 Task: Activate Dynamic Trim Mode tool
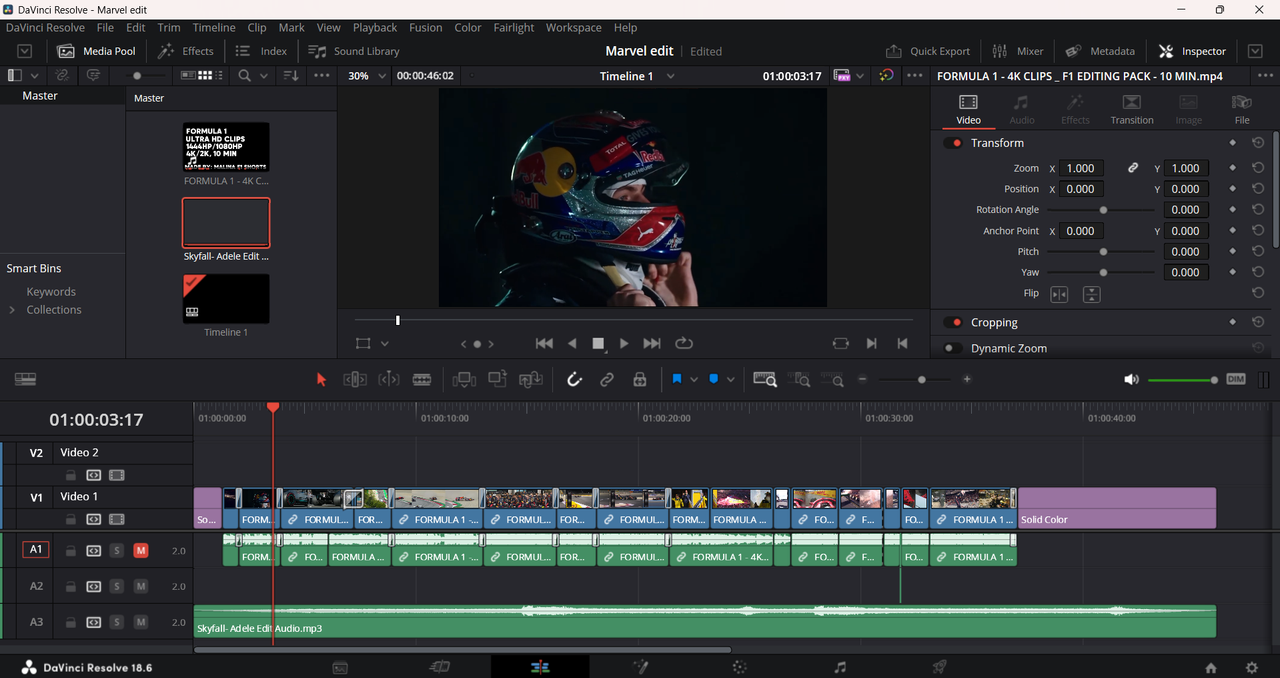389,380
